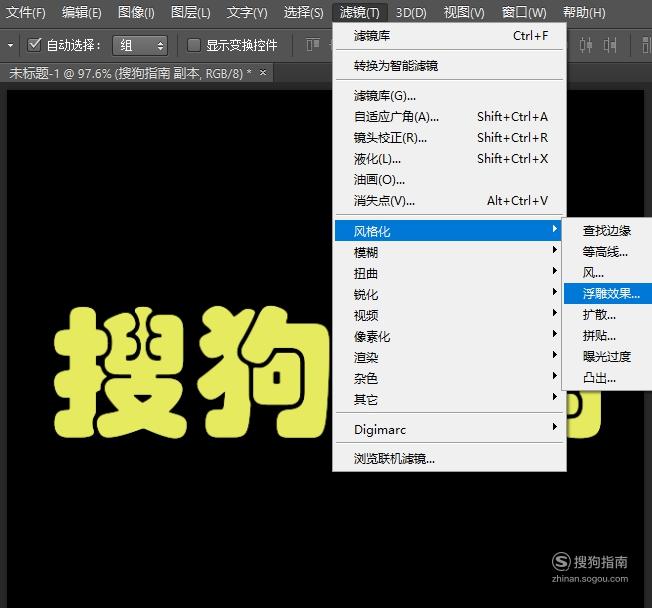
Task: Open the 窗口(W) menu
Action: [524, 12]
